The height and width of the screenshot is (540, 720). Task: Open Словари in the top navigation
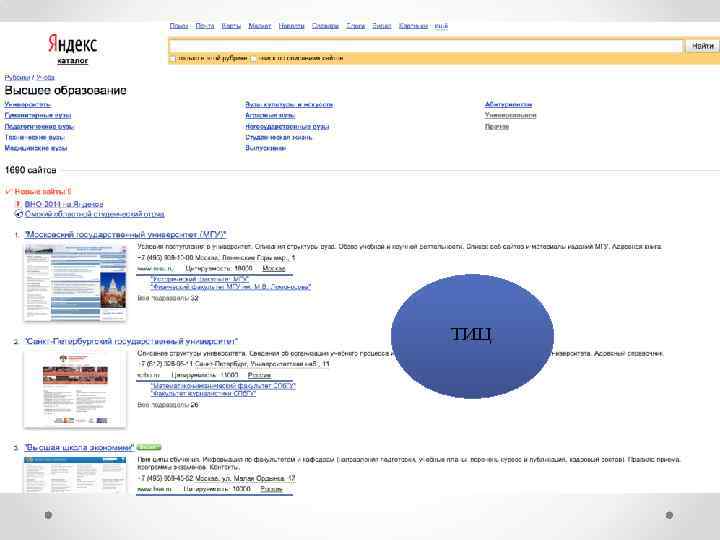[x=325, y=26]
